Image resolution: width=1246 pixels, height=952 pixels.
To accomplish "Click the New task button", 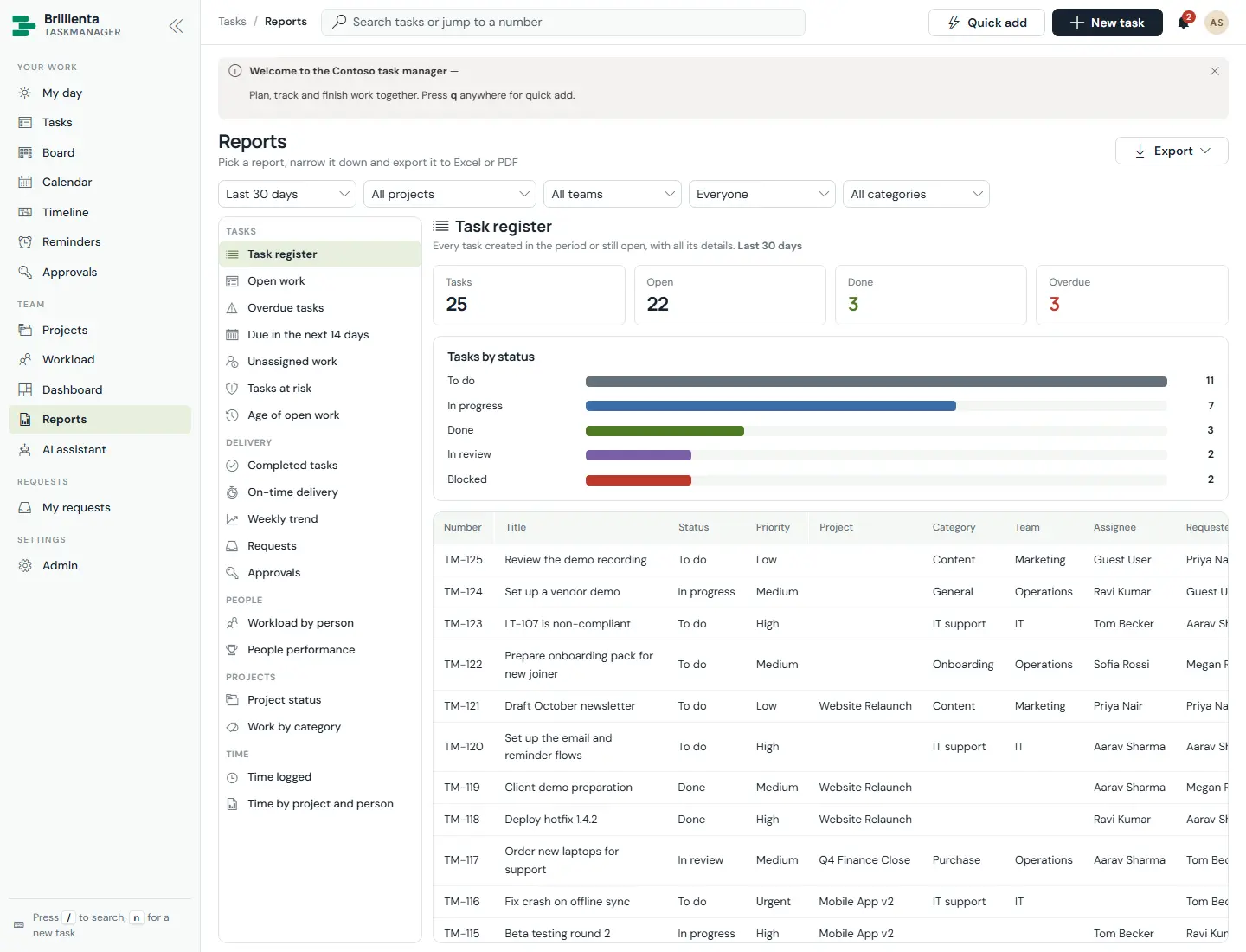I will (1107, 23).
